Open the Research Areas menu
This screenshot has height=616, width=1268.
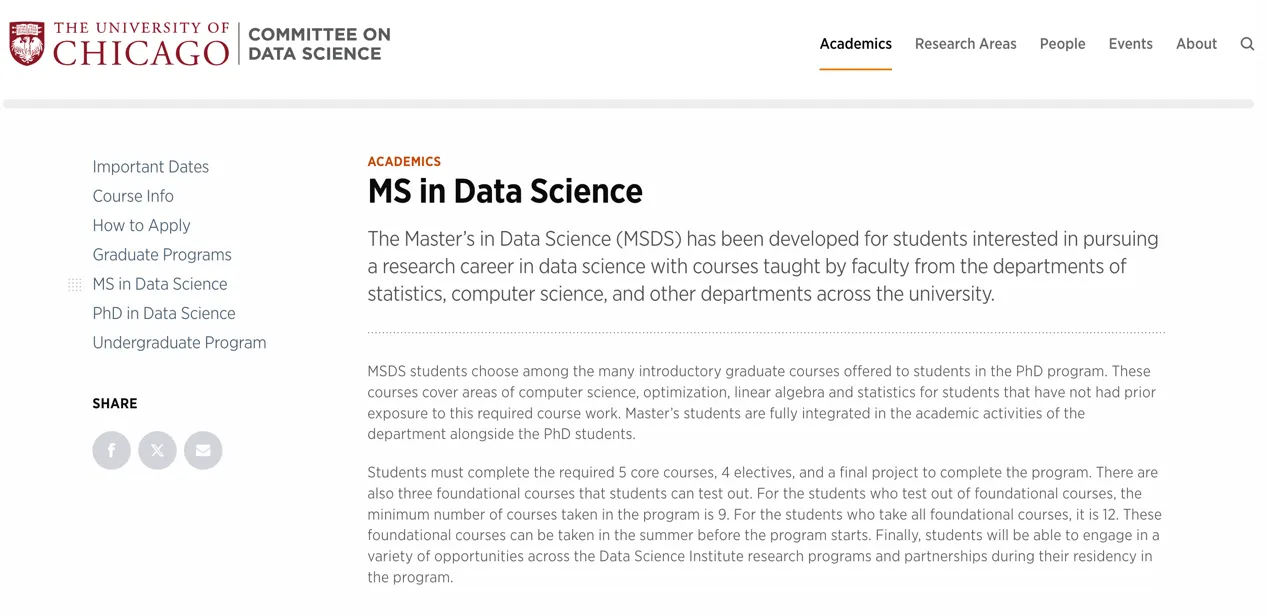click(x=965, y=44)
